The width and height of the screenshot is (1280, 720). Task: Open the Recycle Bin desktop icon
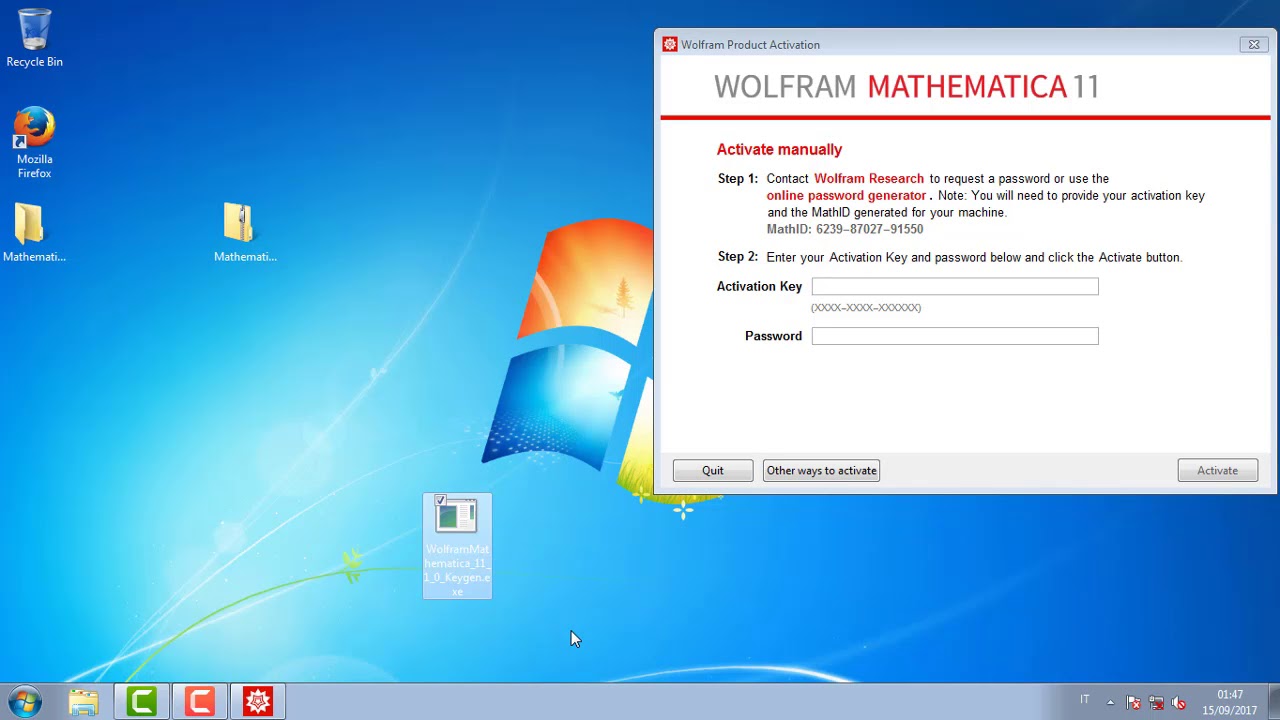point(34,38)
